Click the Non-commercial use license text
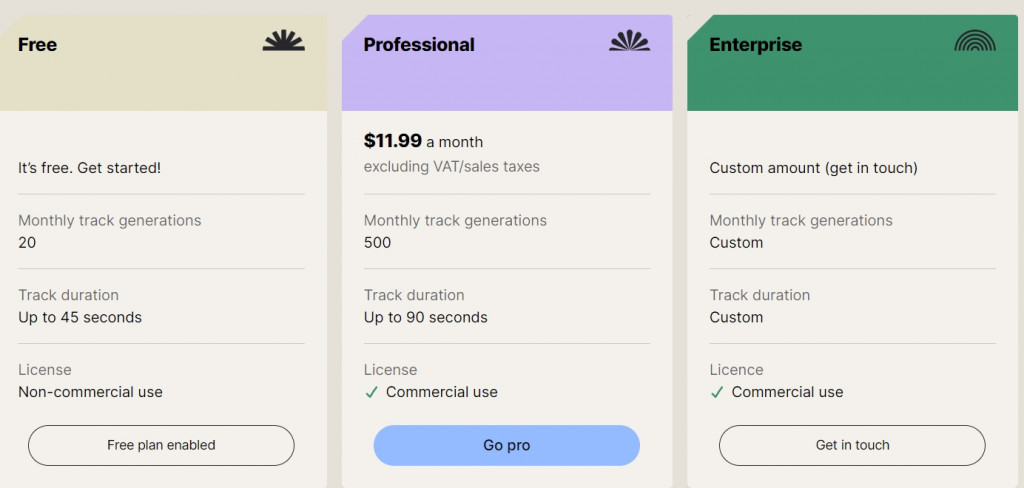Image resolution: width=1024 pixels, height=488 pixels. pos(90,392)
